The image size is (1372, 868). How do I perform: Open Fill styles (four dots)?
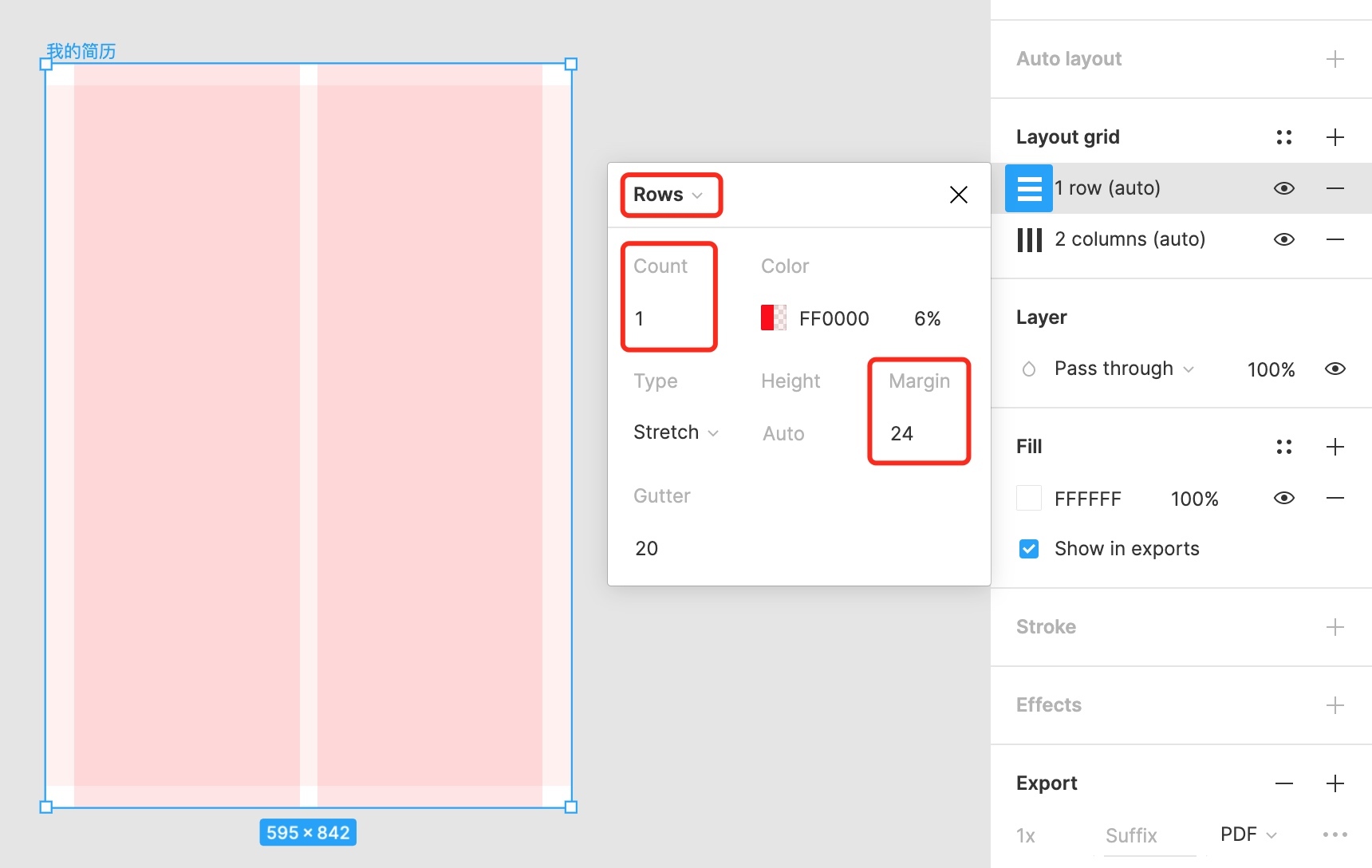click(1283, 447)
